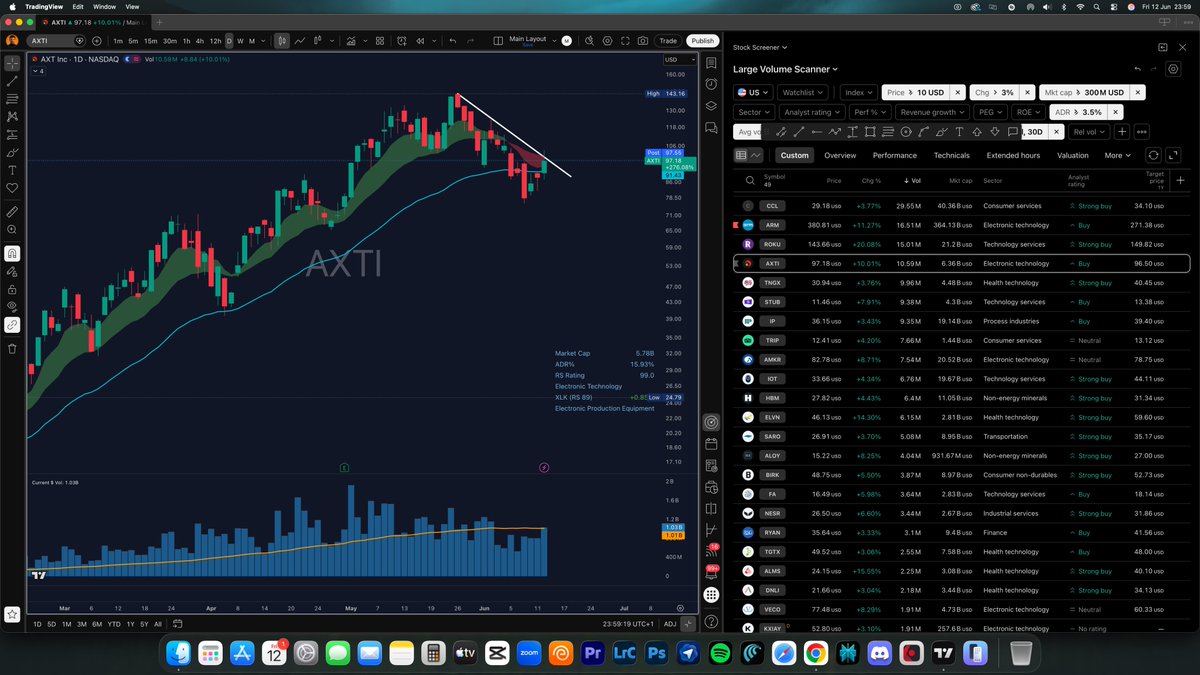Switch to the Overview tab
The height and width of the screenshot is (675, 1200).
point(840,155)
